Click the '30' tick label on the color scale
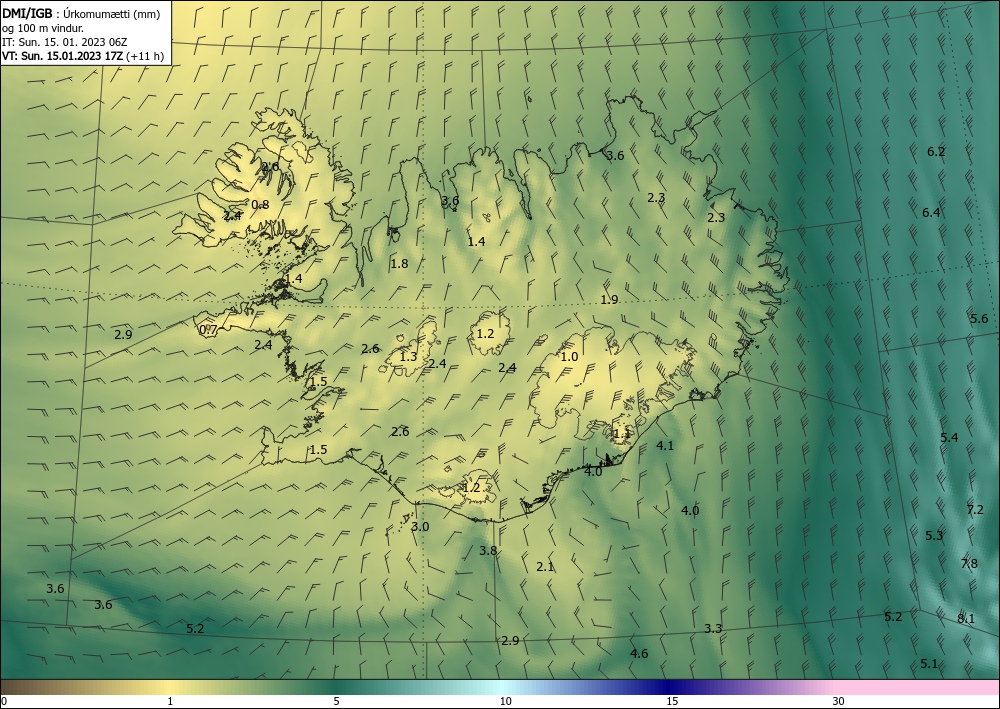The image size is (1000, 709). tap(839, 701)
